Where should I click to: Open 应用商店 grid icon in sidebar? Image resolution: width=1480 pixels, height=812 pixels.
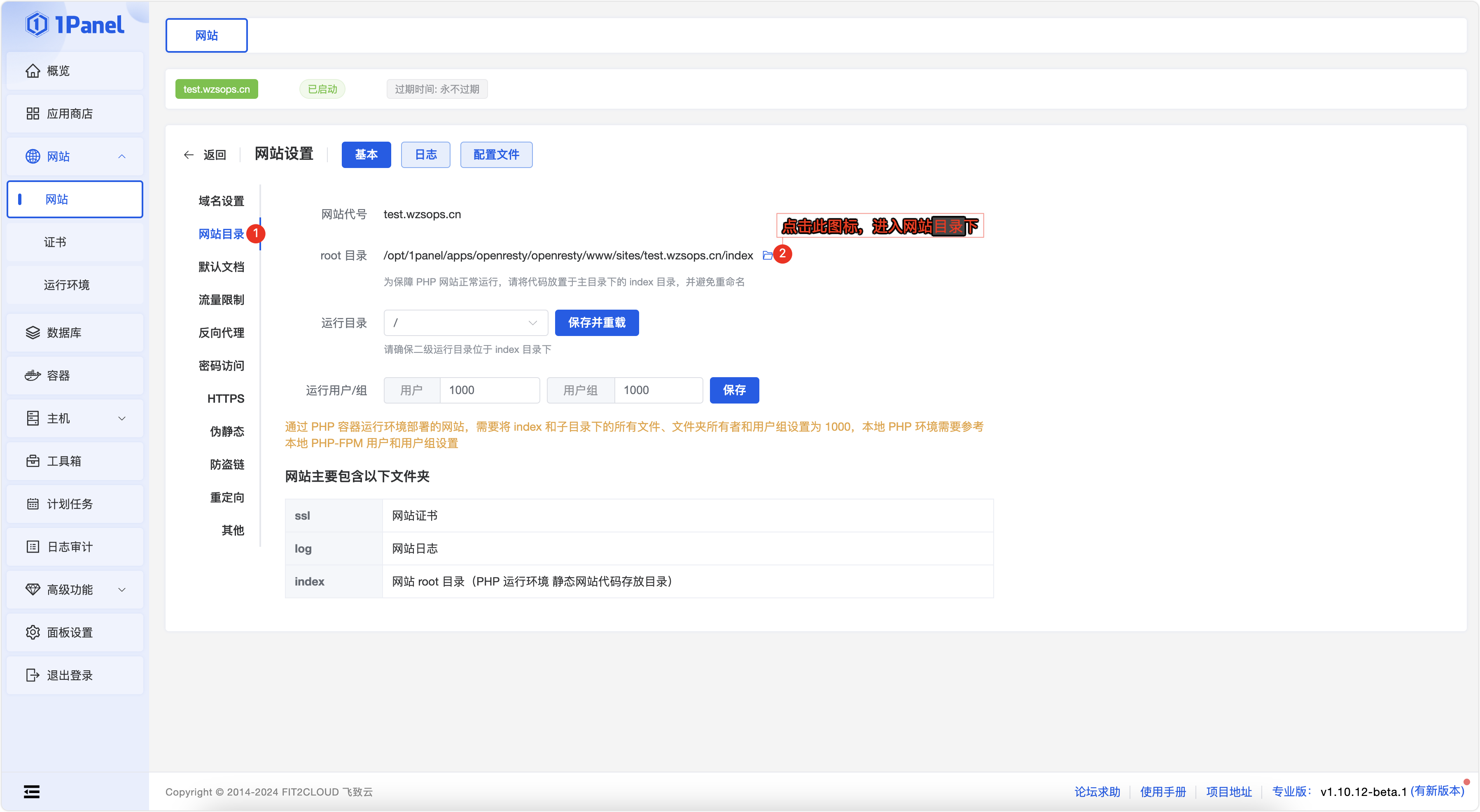tap(33, 114)
